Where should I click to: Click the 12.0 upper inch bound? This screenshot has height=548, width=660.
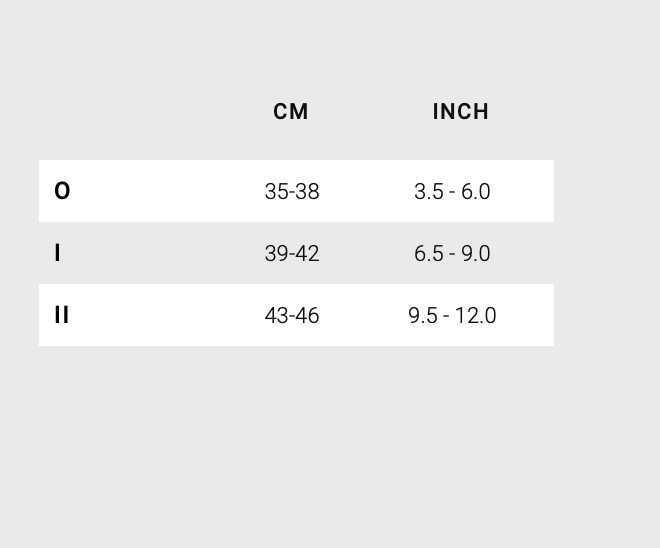[476, 316]
